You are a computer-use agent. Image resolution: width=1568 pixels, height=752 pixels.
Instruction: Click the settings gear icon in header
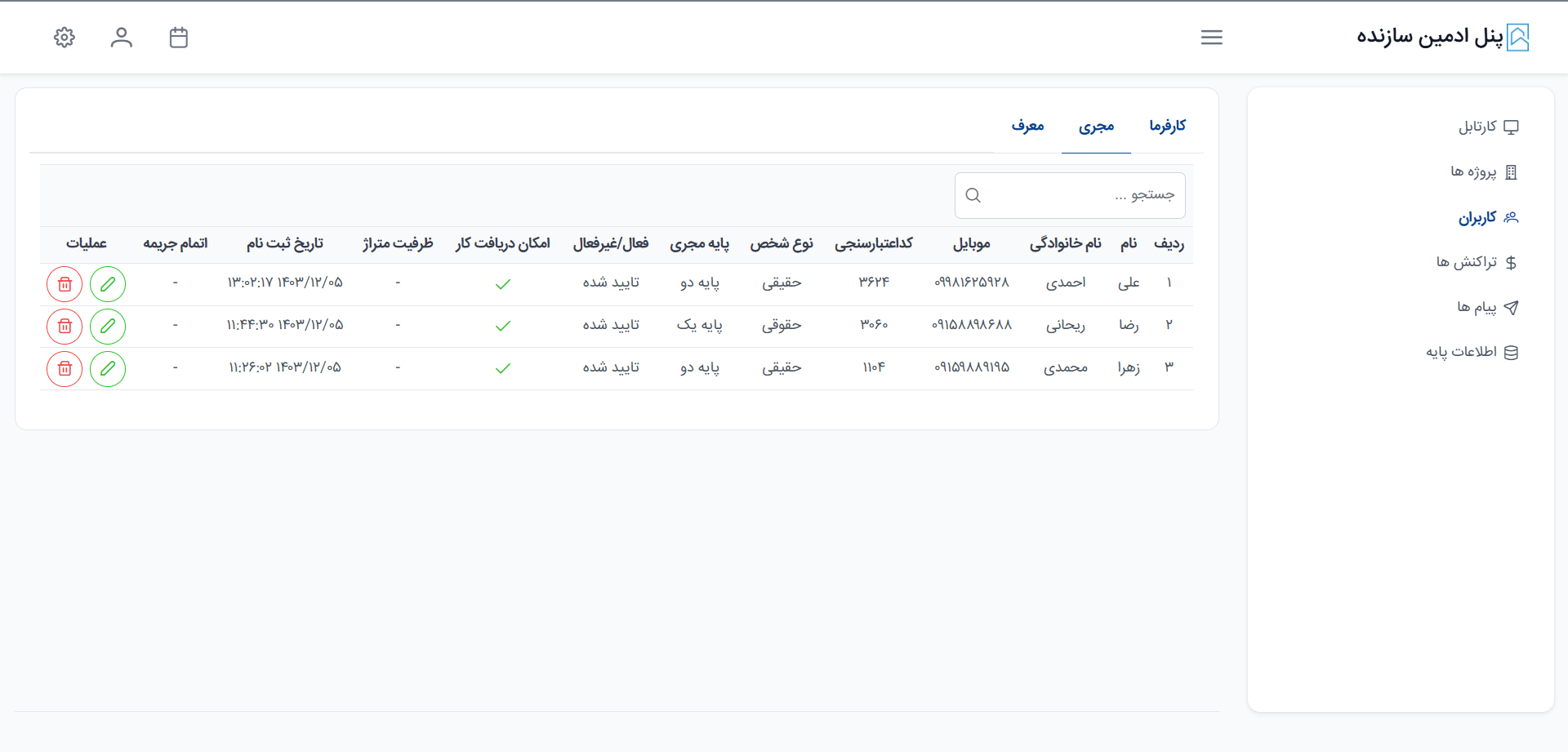65,38
